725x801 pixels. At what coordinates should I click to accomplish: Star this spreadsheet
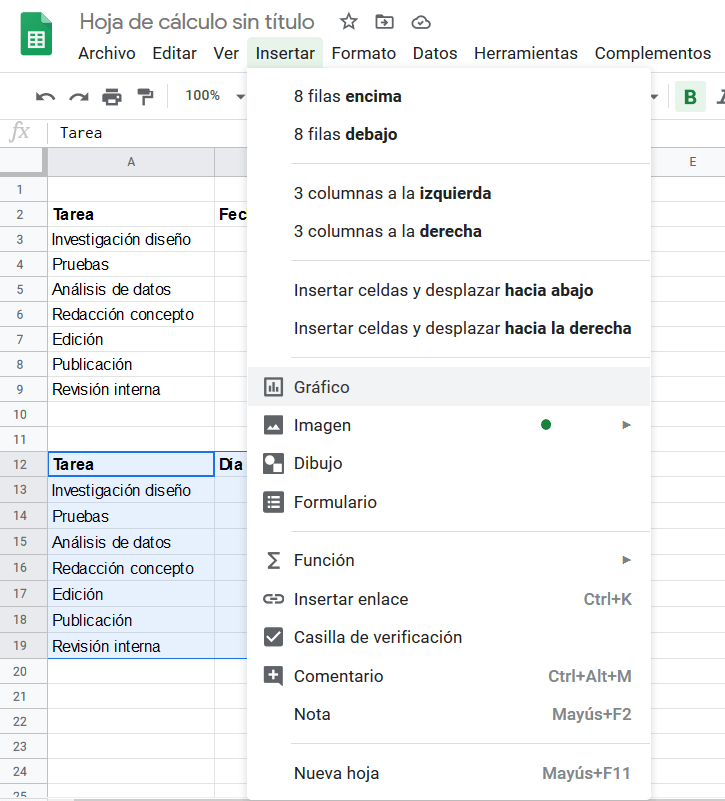[x=348, y=22]
